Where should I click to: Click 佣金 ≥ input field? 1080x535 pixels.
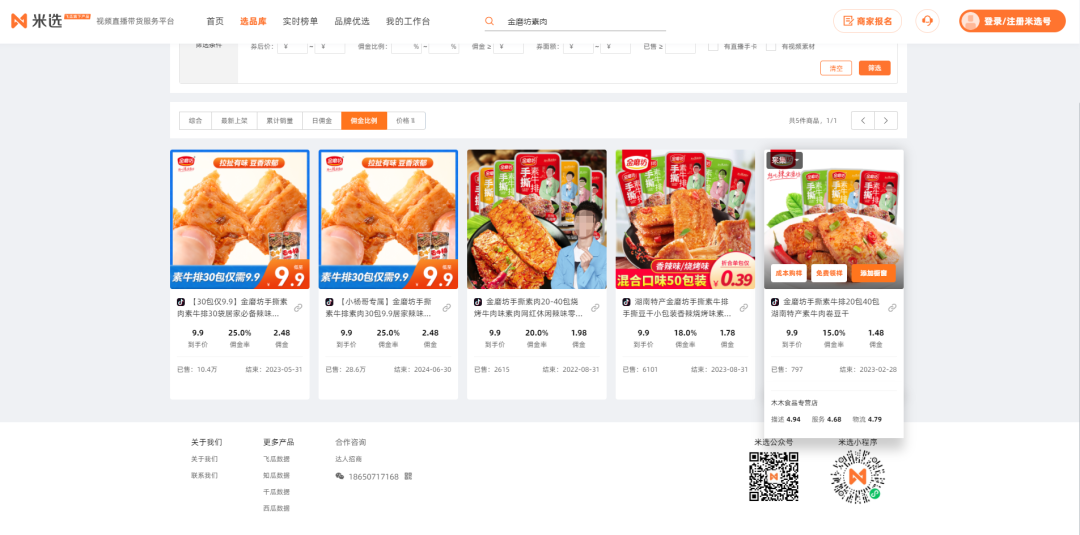coord(508,46)
